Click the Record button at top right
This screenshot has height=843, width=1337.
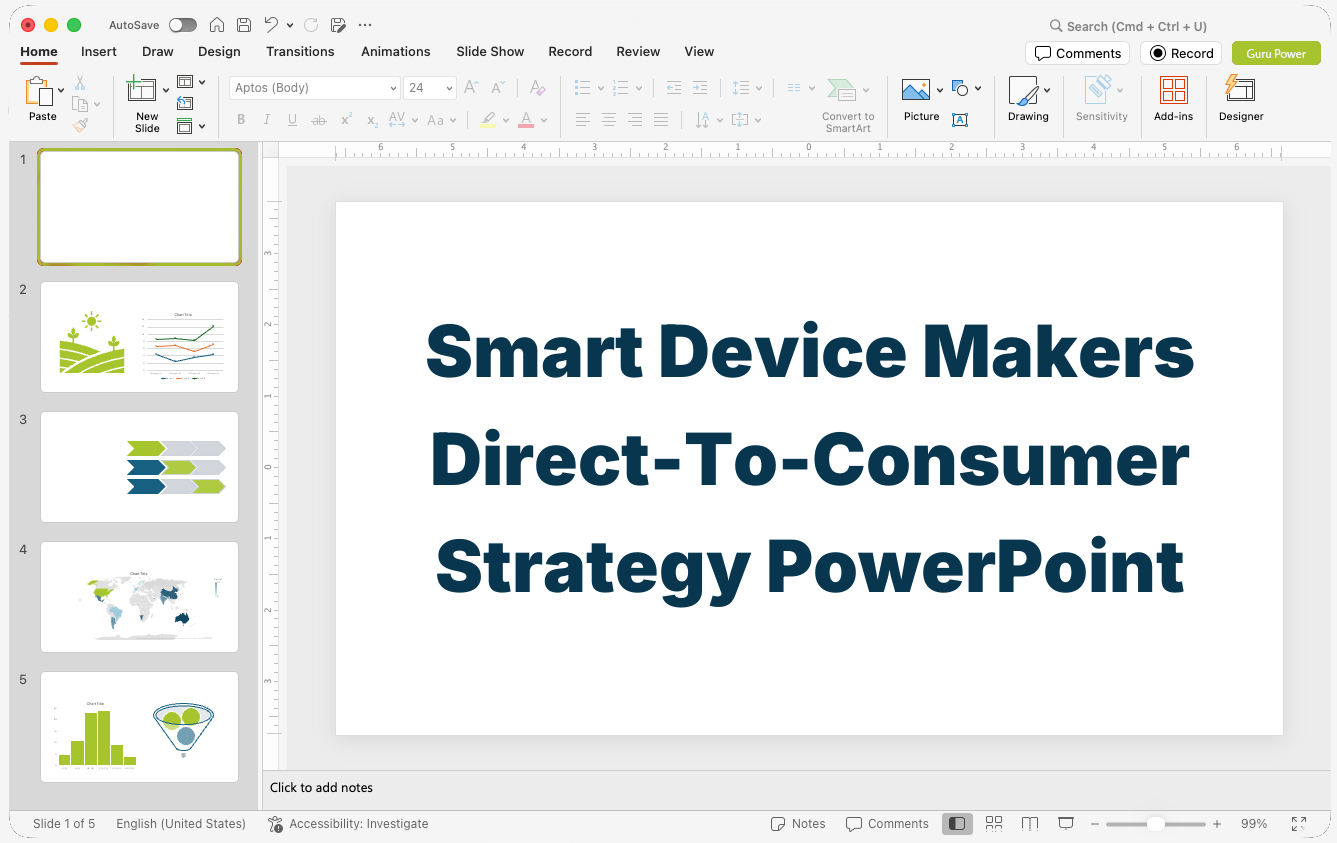(1181, 53)
